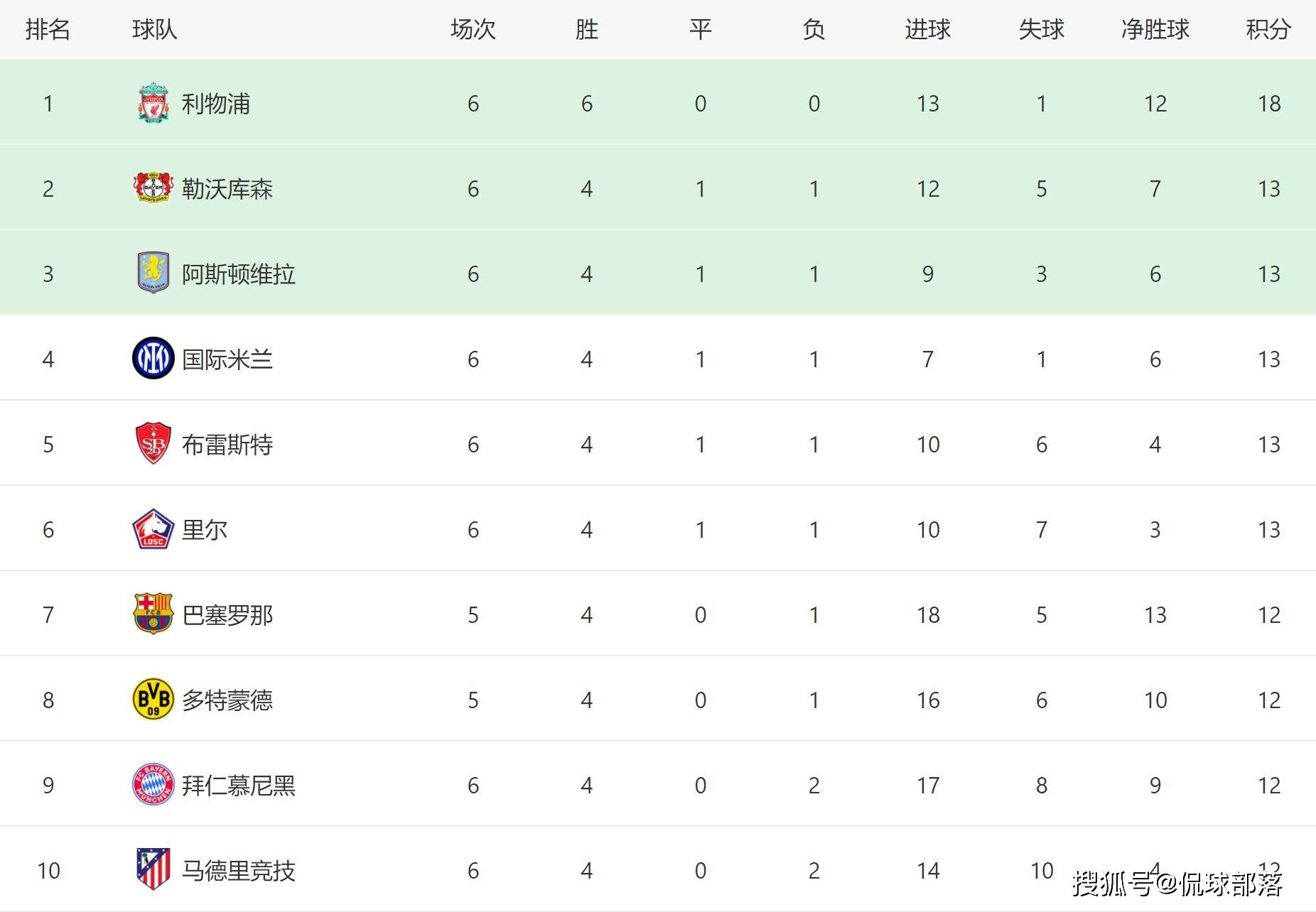1316x912 pixels.
Task: Open 利物浦 team name link
Action: (x=216, y=104)
